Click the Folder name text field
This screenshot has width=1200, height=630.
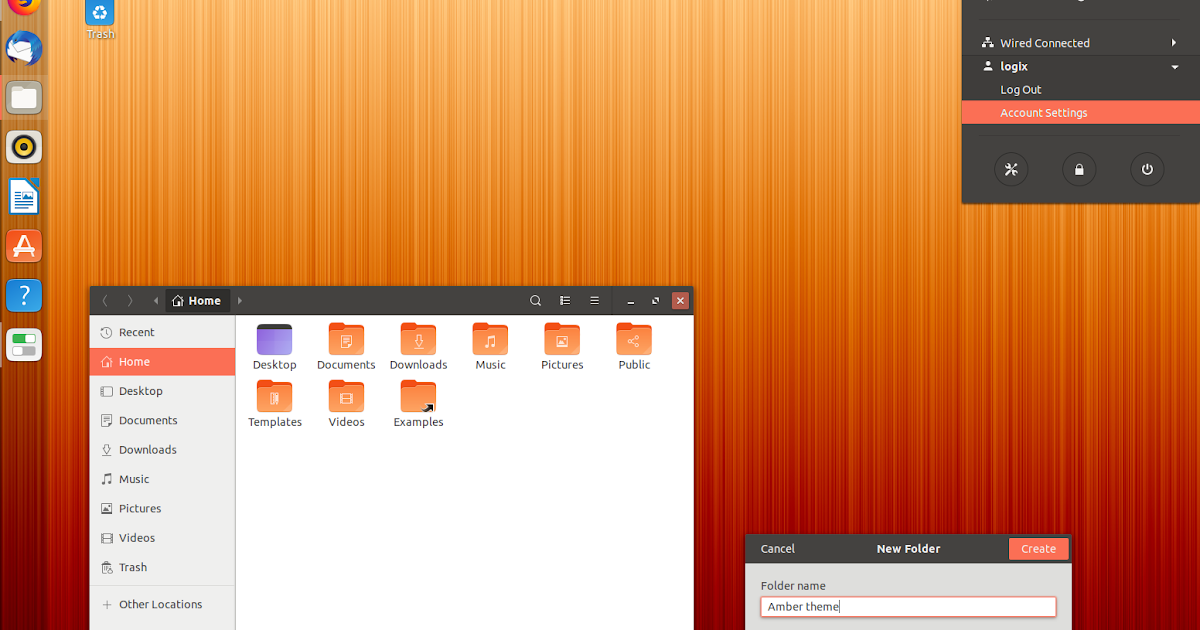(907, 606)
